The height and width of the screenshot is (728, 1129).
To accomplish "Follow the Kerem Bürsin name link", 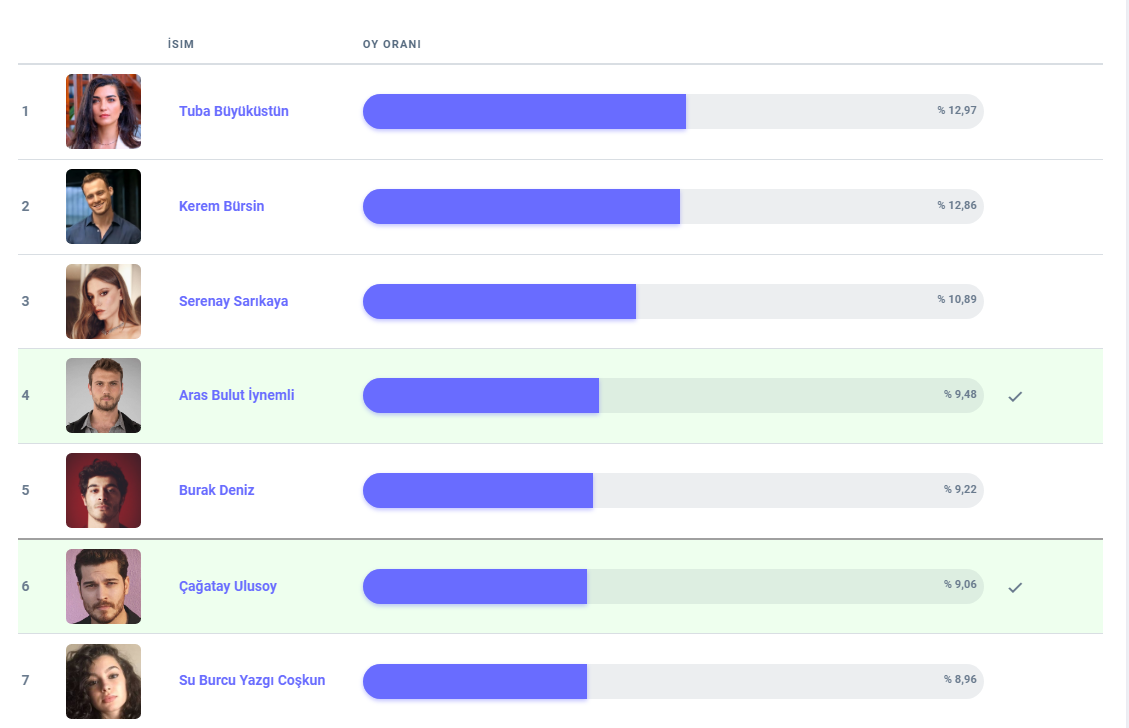I will [x=221, y=206].
